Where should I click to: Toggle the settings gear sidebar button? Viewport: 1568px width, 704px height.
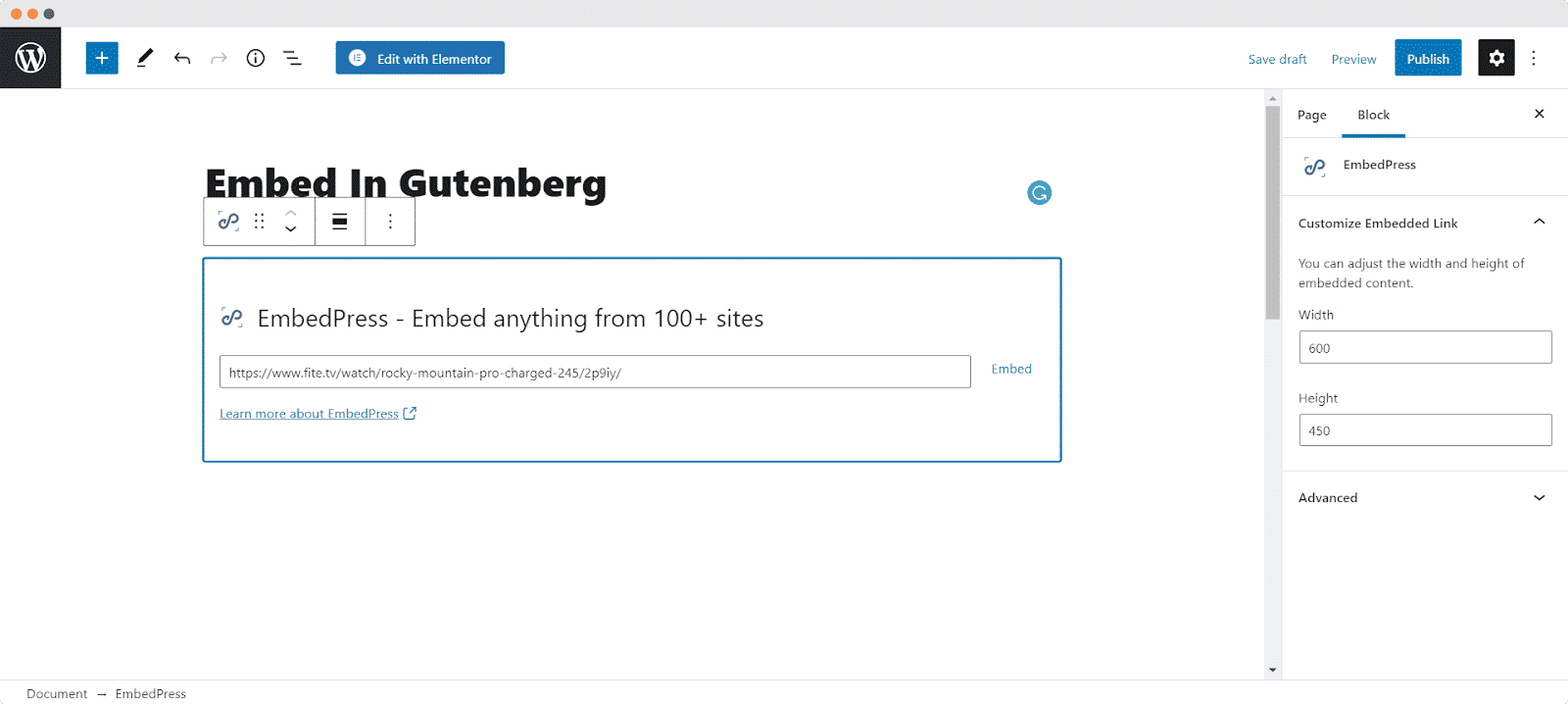click(x=1496, y=58)
